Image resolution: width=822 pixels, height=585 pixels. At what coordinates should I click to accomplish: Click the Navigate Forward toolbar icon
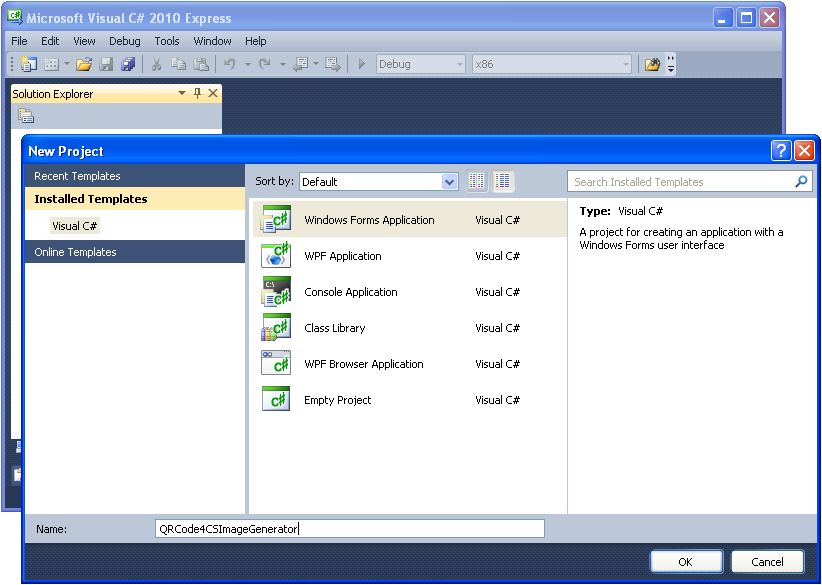coord(332,64)
